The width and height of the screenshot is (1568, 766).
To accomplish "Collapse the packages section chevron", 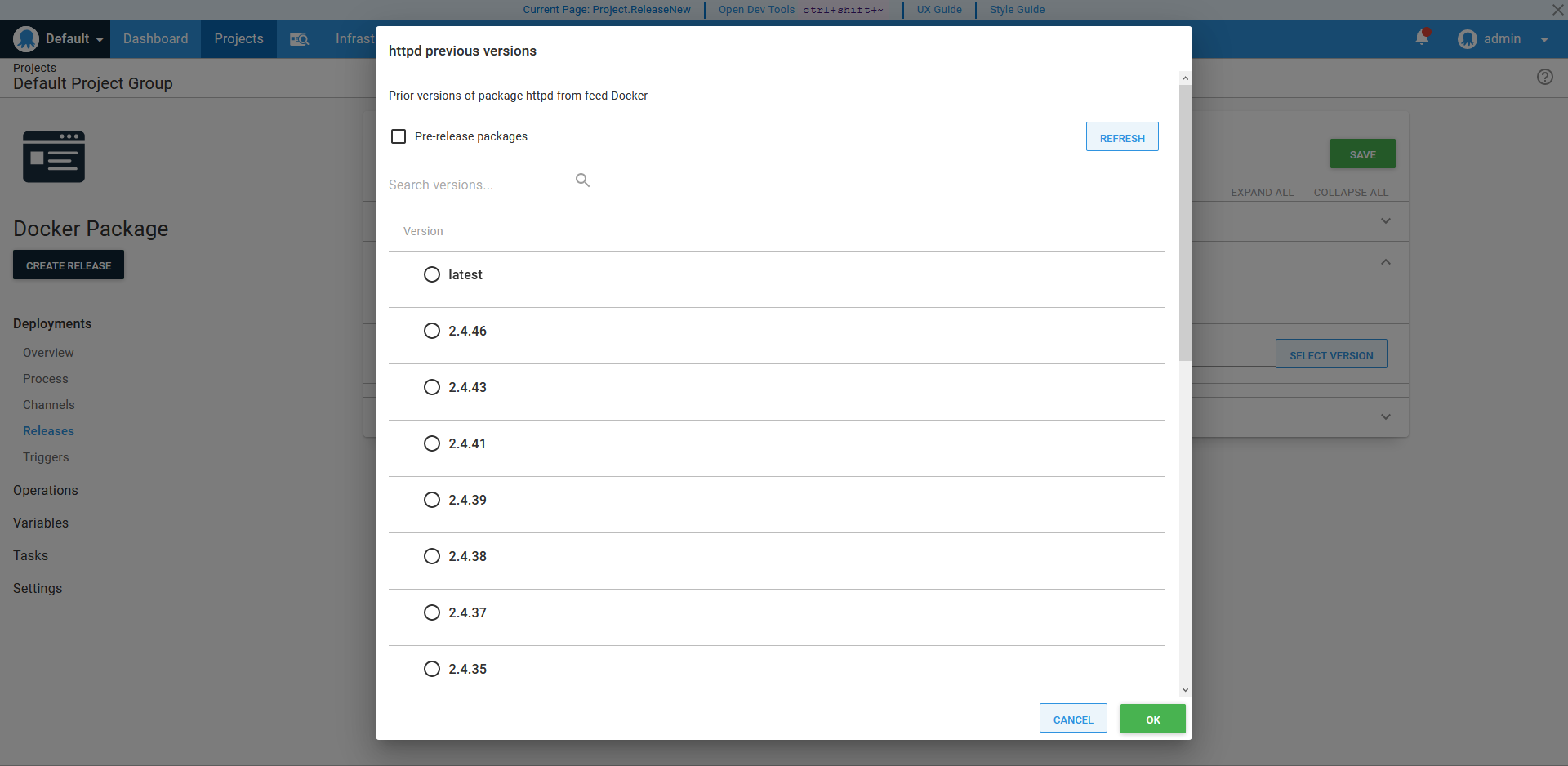I will point(1386,262).
